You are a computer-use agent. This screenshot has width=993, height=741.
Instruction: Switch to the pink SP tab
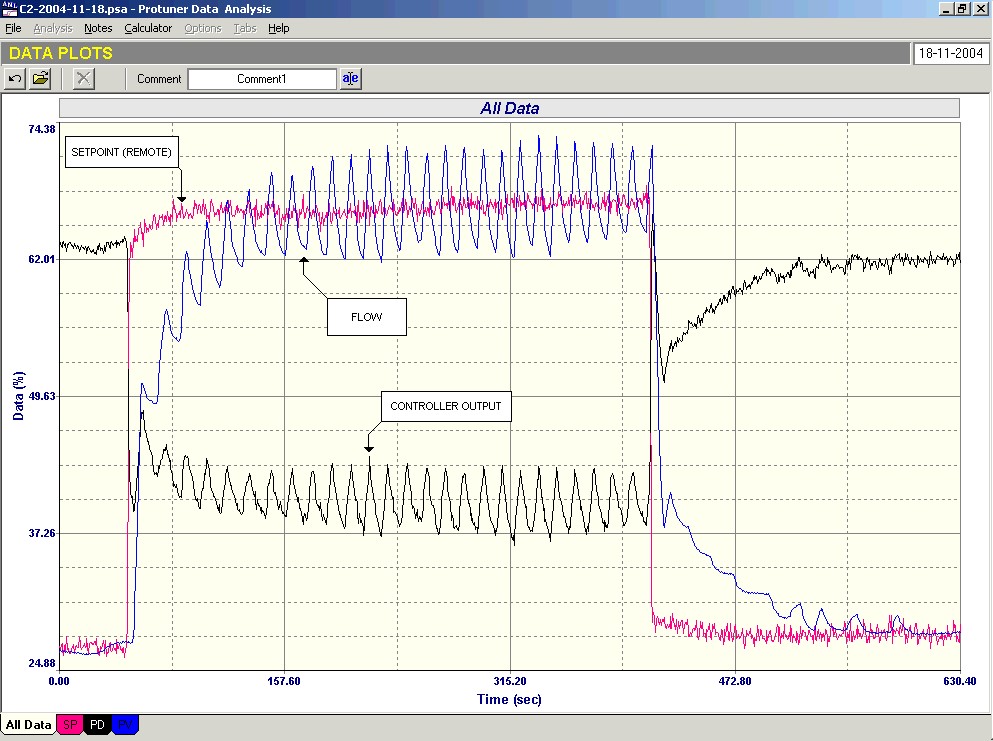(71, 725)
